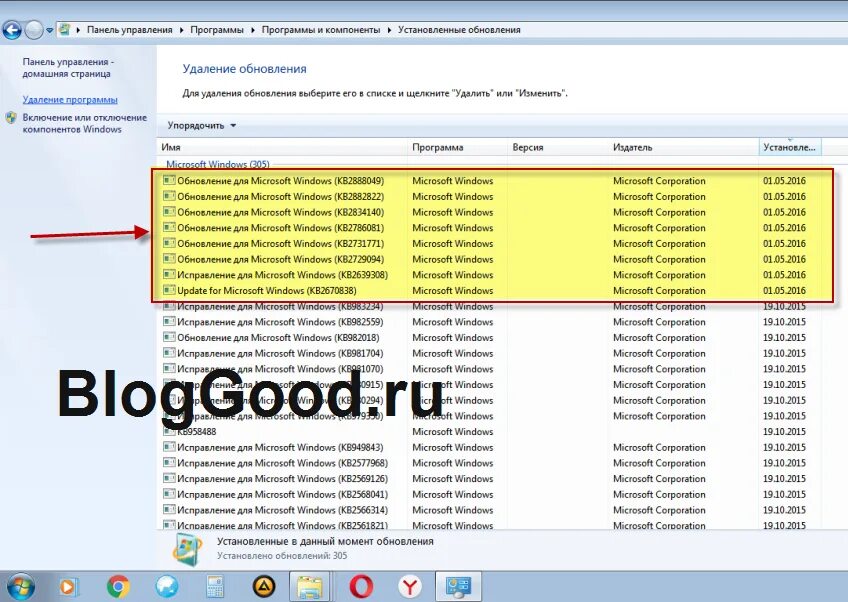Click the update icon beside KB981704

(169, 353)
